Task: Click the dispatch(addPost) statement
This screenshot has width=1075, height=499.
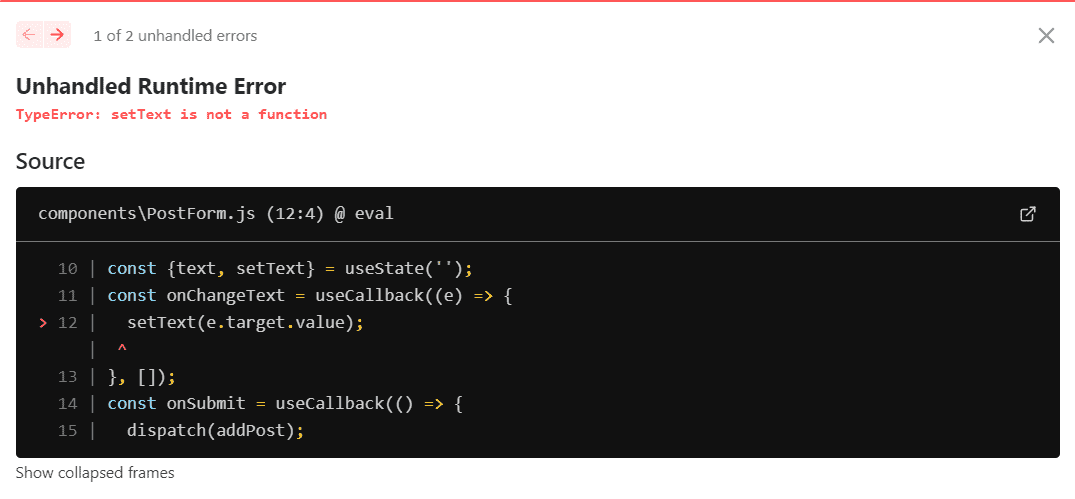Action: tap(215, 431)
